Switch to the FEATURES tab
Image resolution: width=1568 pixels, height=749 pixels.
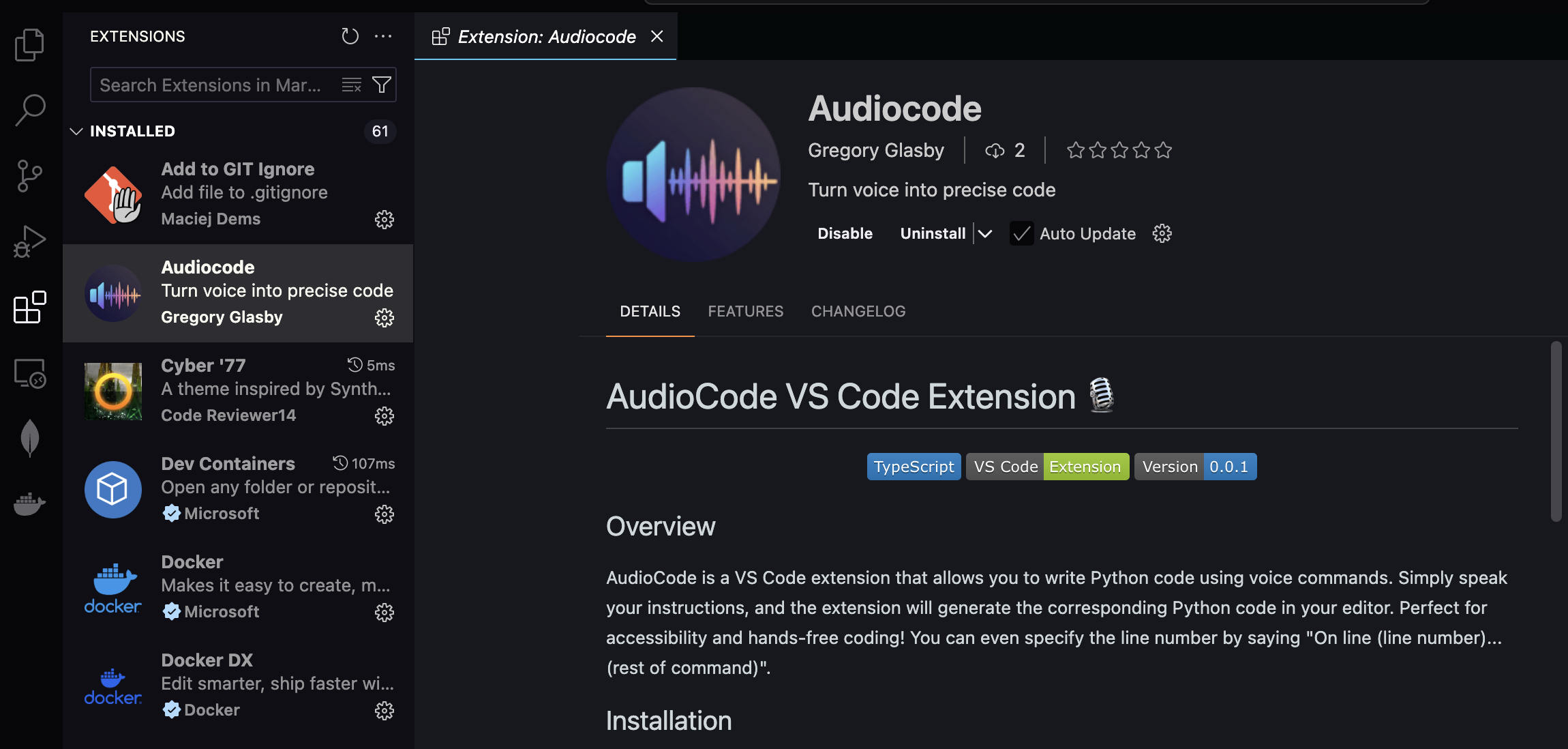pos(745,311)
